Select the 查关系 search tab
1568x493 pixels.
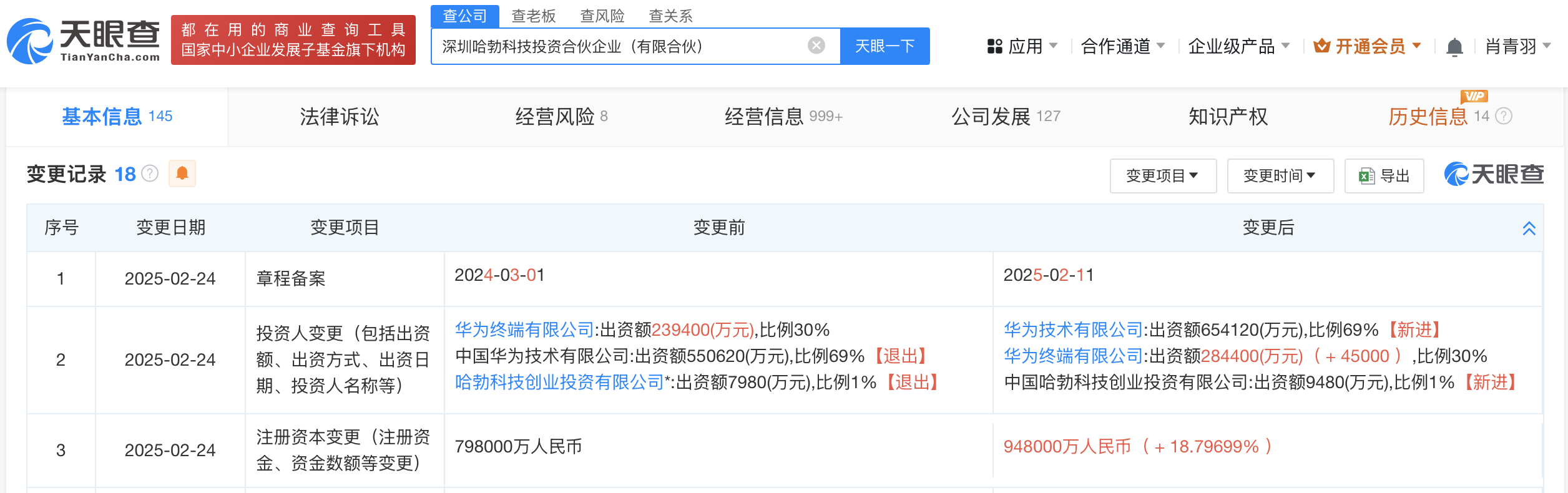(x=671, y=16)
